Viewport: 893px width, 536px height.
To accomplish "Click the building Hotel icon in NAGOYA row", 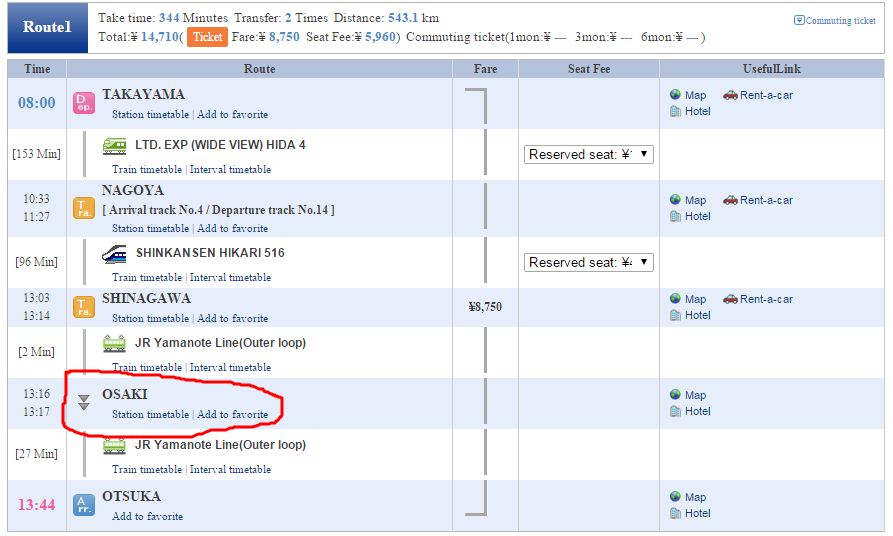I will [675, 216].
